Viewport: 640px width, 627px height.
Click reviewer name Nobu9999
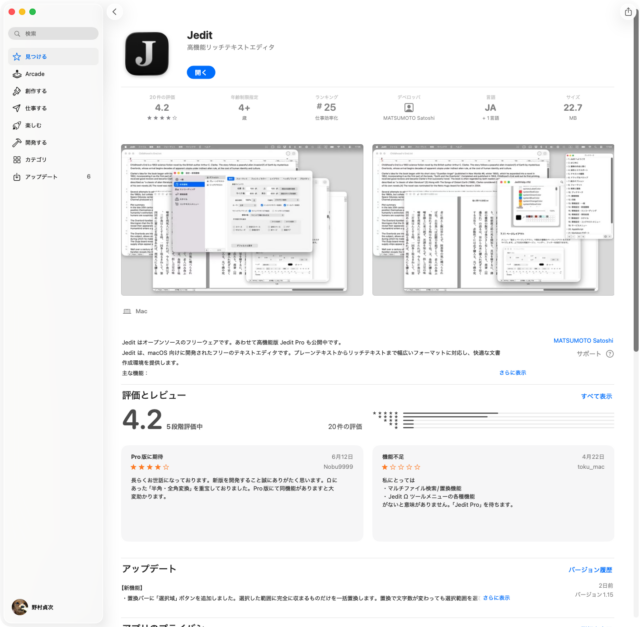coord(338,467)
